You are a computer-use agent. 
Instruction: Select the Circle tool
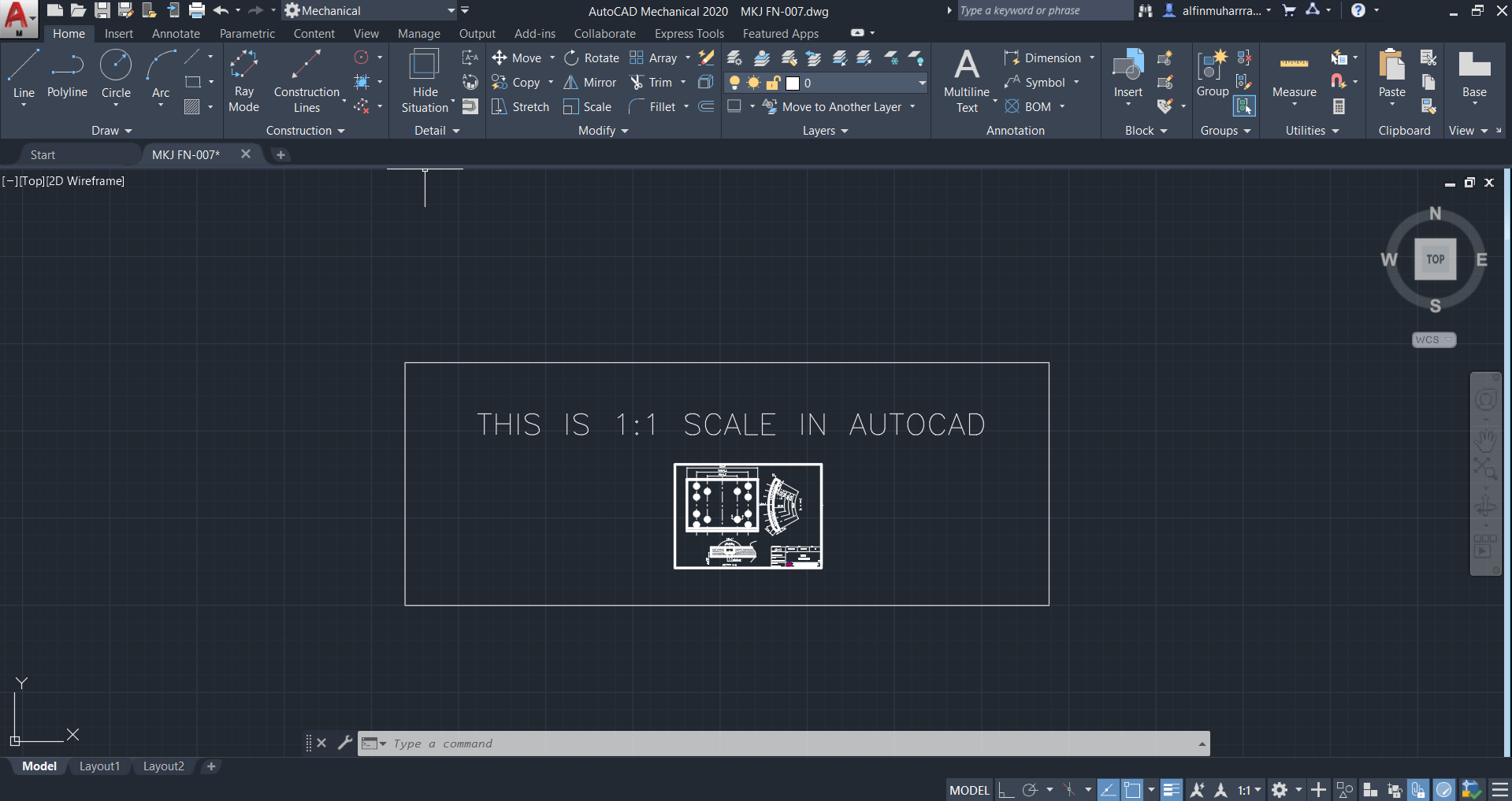[x=116, y=75]
